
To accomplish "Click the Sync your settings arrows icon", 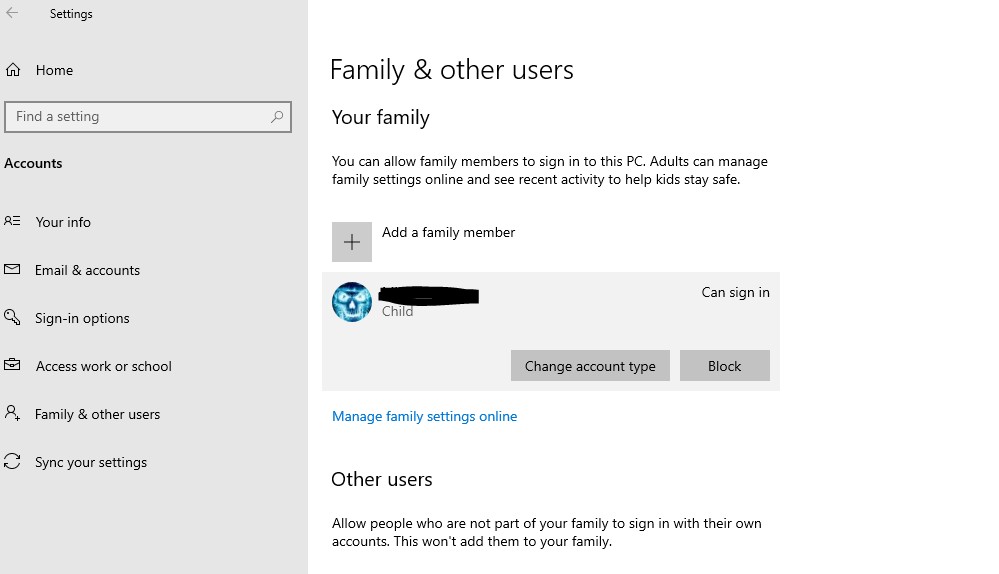I will point(12,462).
